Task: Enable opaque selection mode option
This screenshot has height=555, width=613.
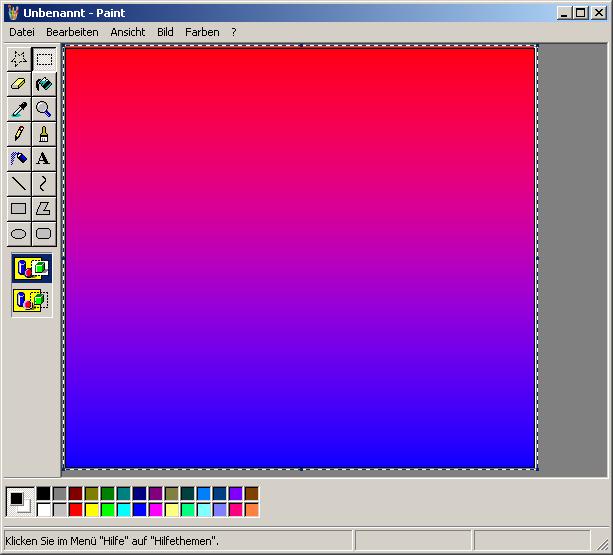Action: pyautogui.click(x=31, y=268)
